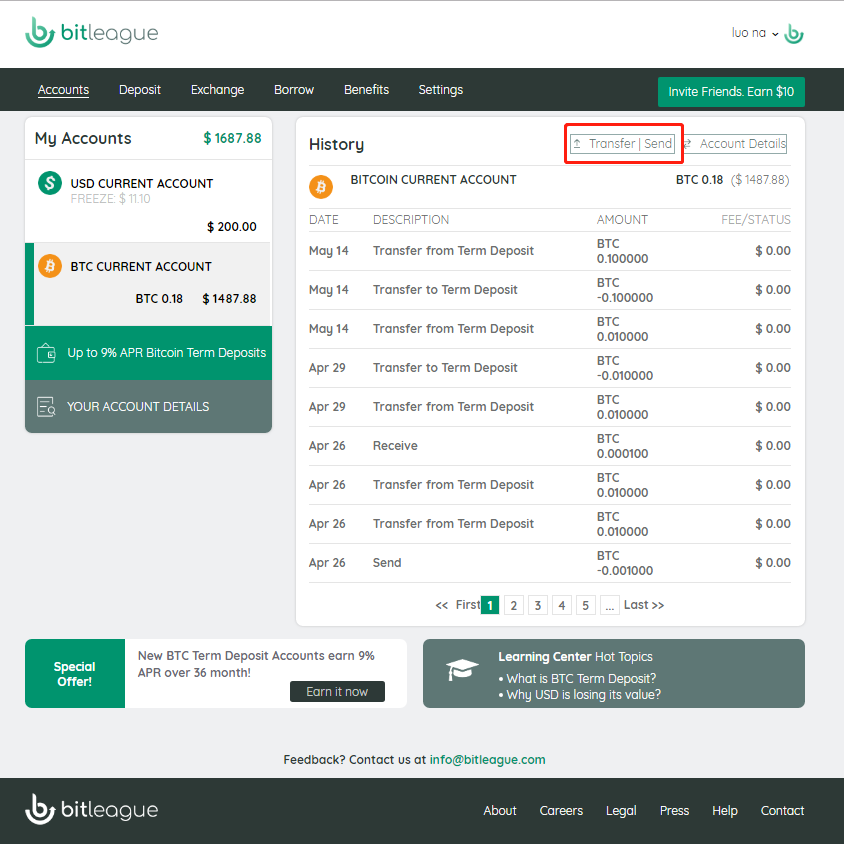Click the Learning Center graduation cap icon
844x844 pixels.
[x=462, y=670]
